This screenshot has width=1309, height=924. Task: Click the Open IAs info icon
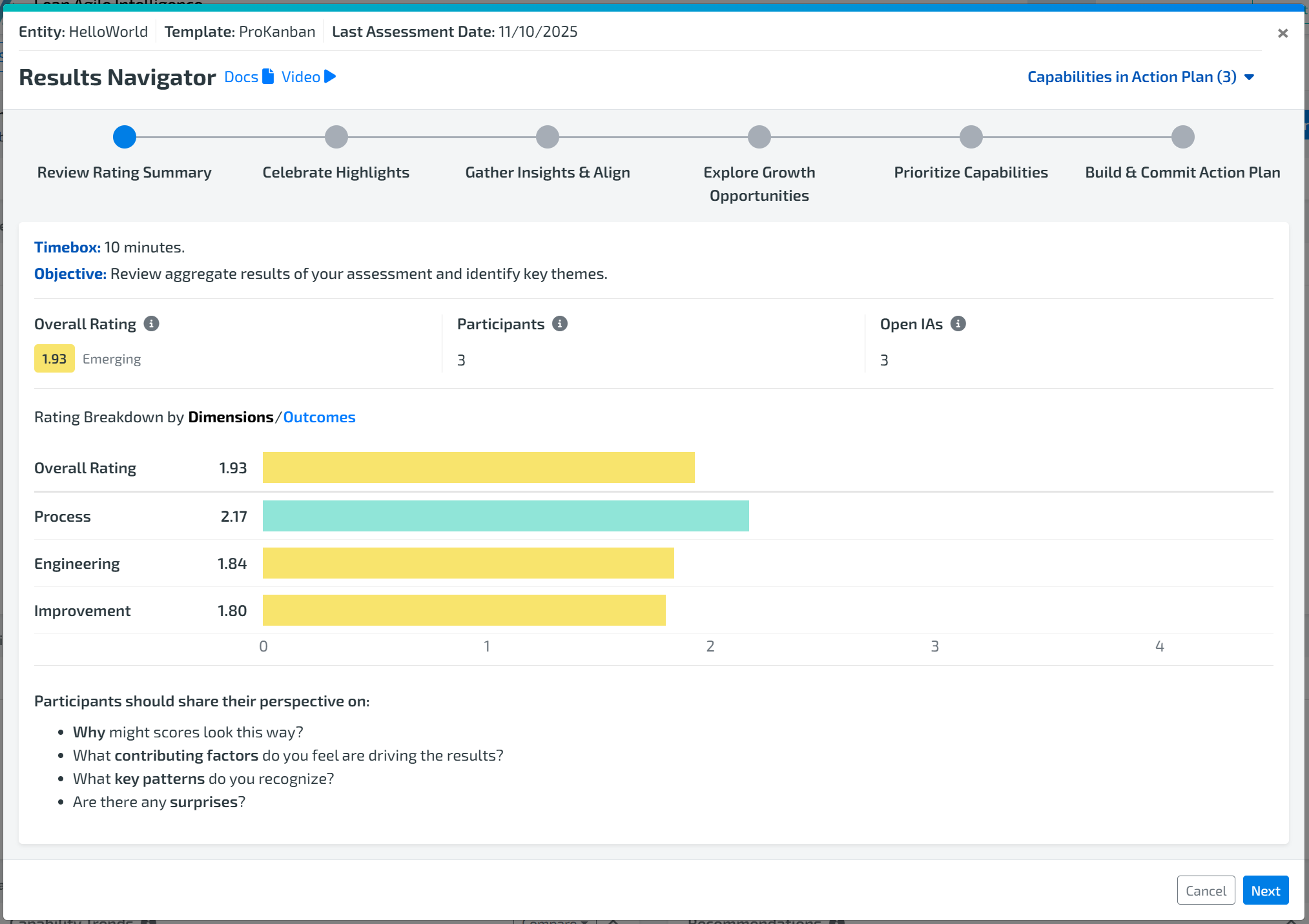coord(958,323)
